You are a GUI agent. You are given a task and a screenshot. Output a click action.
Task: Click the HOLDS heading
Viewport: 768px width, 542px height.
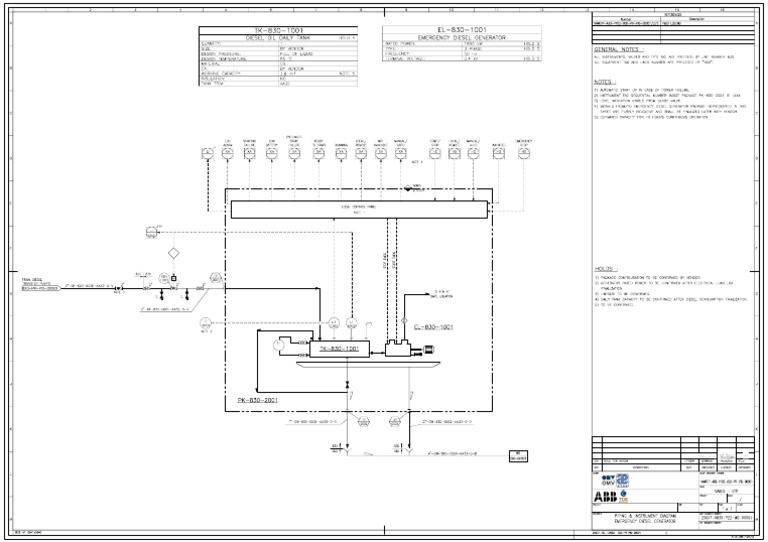606,269
